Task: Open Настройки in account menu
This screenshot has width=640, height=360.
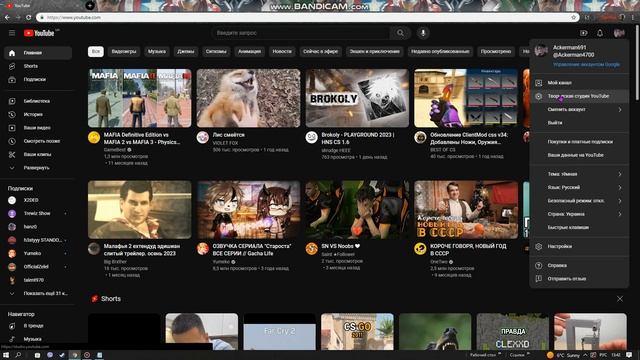Action: (x=579, y=247)
